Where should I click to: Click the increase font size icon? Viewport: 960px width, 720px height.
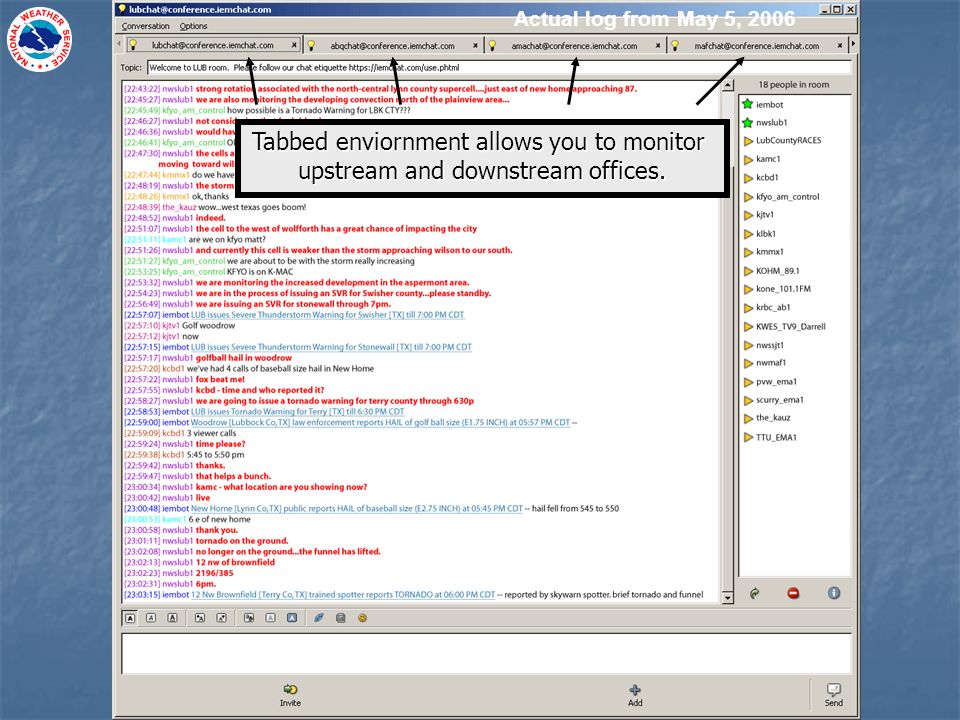point(200,618)
